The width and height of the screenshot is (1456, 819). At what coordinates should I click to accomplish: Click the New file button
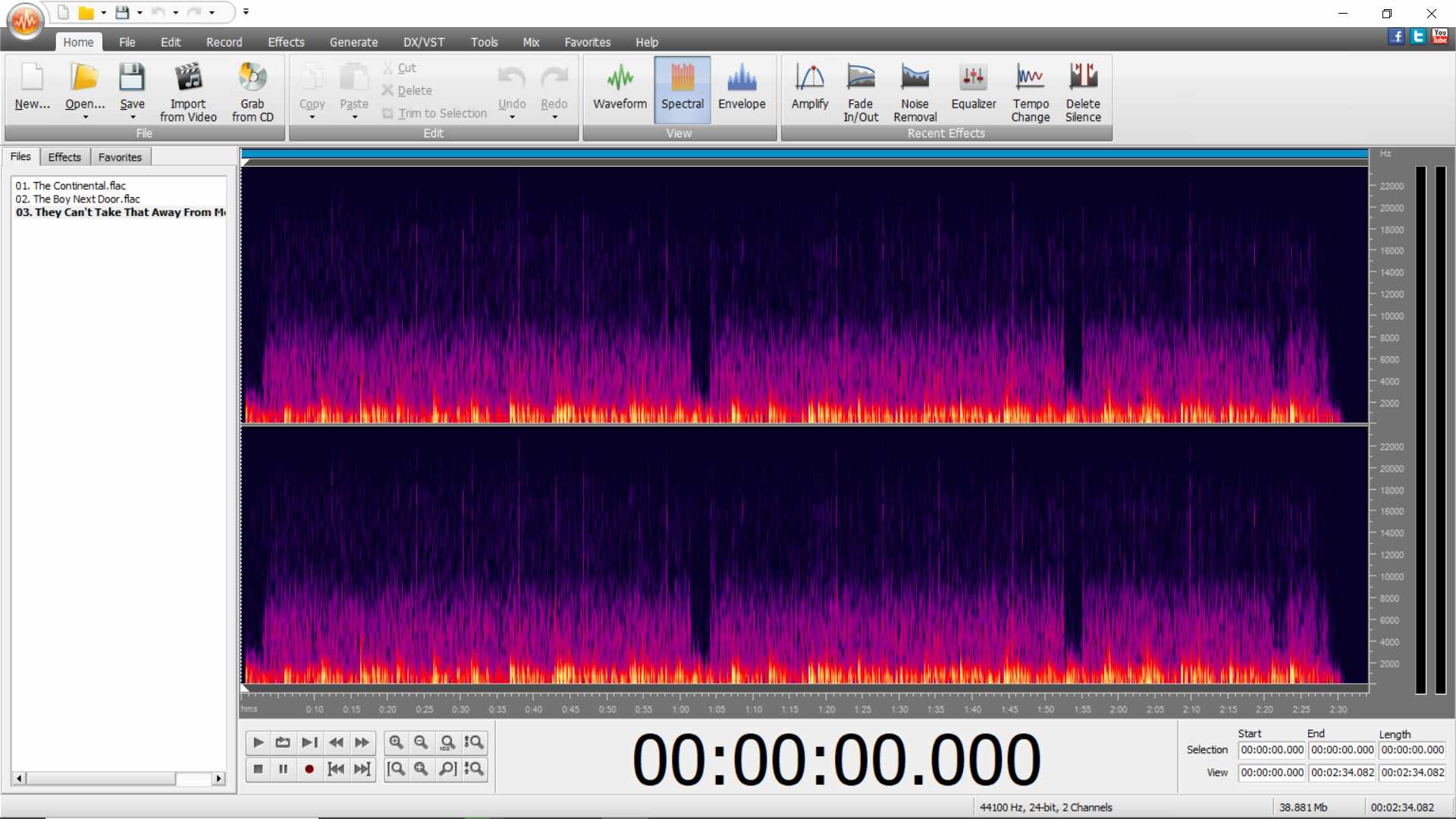click(32, 88)
